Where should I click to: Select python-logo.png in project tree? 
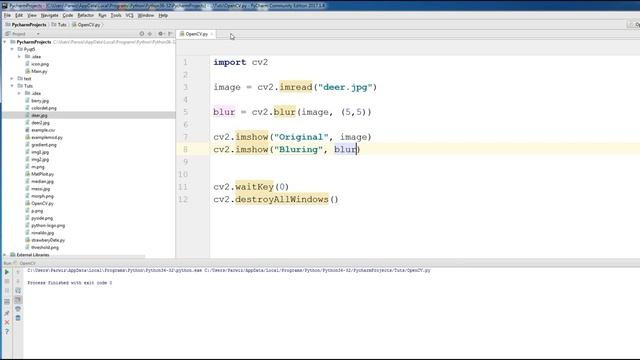pos(45,225)
